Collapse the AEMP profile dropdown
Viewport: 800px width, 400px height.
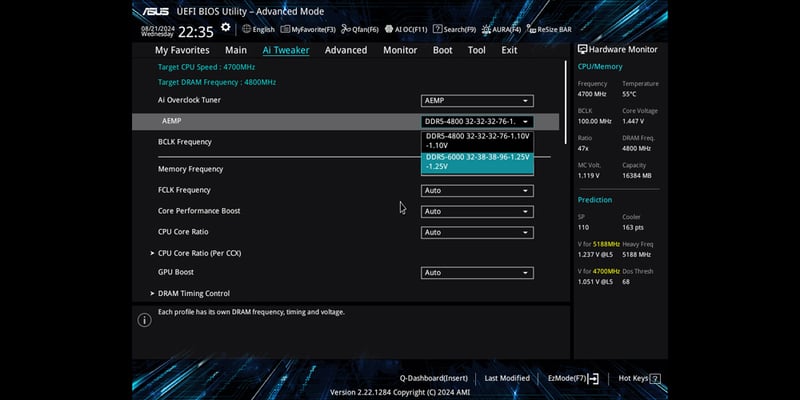coord(477,121)
